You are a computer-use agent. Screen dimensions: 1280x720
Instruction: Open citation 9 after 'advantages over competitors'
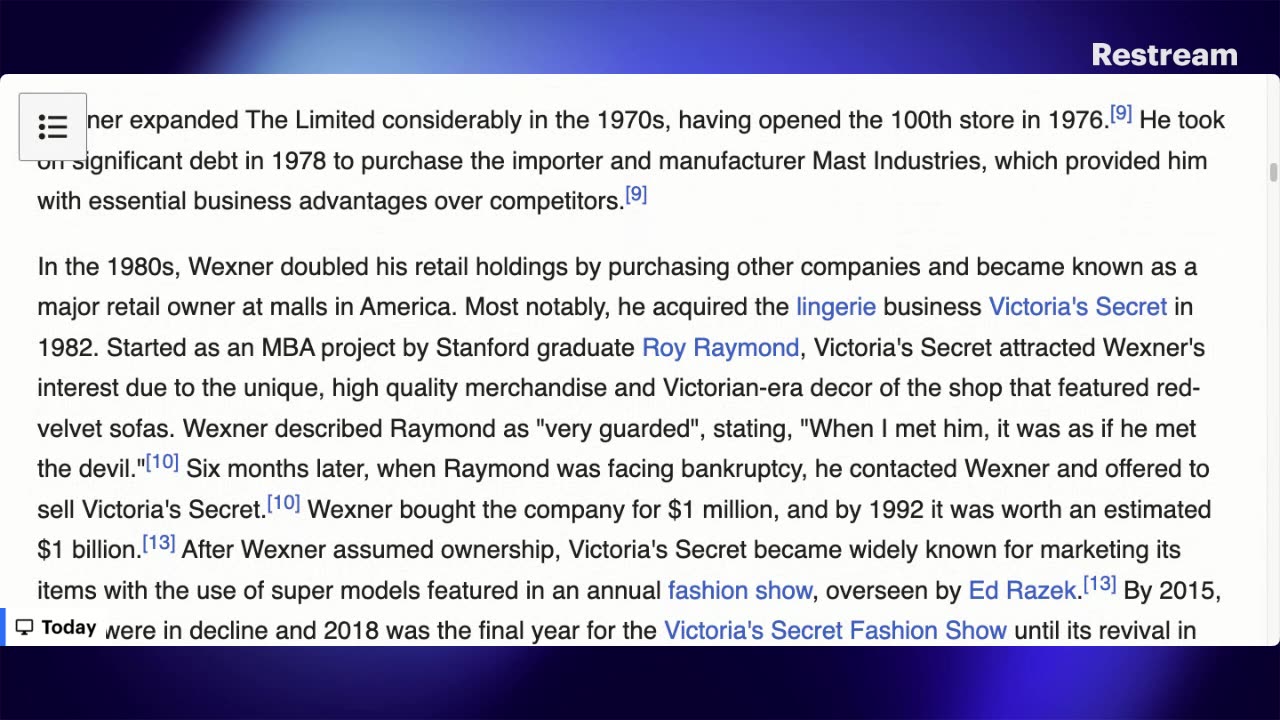pyautogui.click(x=636, y=195)
